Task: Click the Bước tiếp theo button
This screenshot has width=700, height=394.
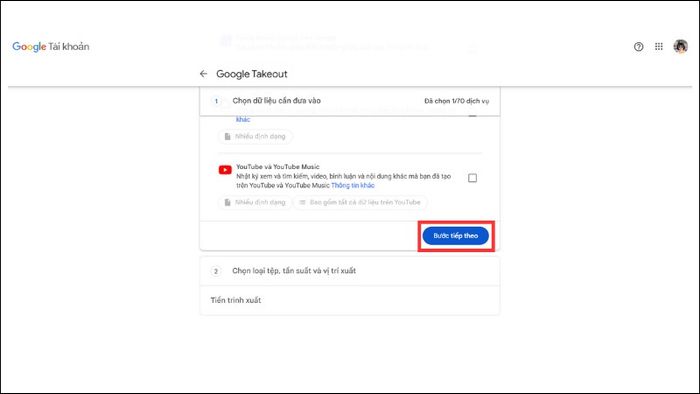Action: tap(455, 236)
